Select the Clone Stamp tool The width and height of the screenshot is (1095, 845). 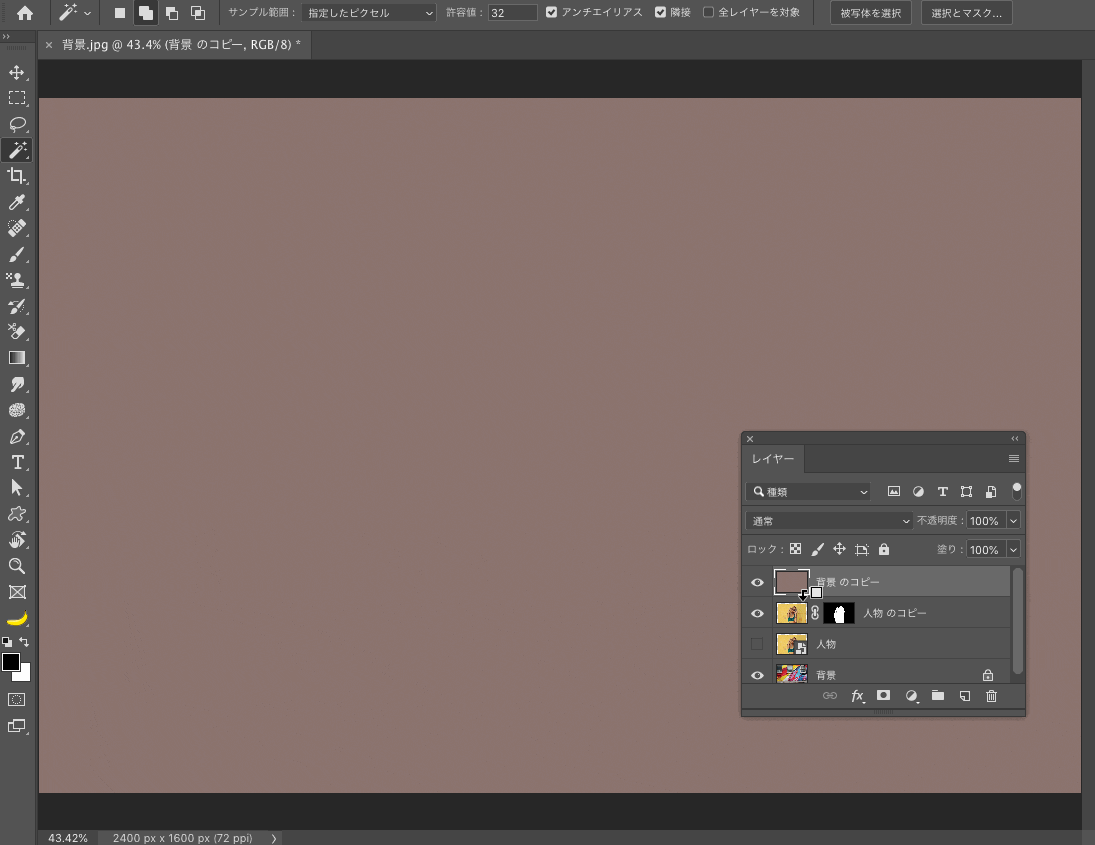[x=17, y=280]
